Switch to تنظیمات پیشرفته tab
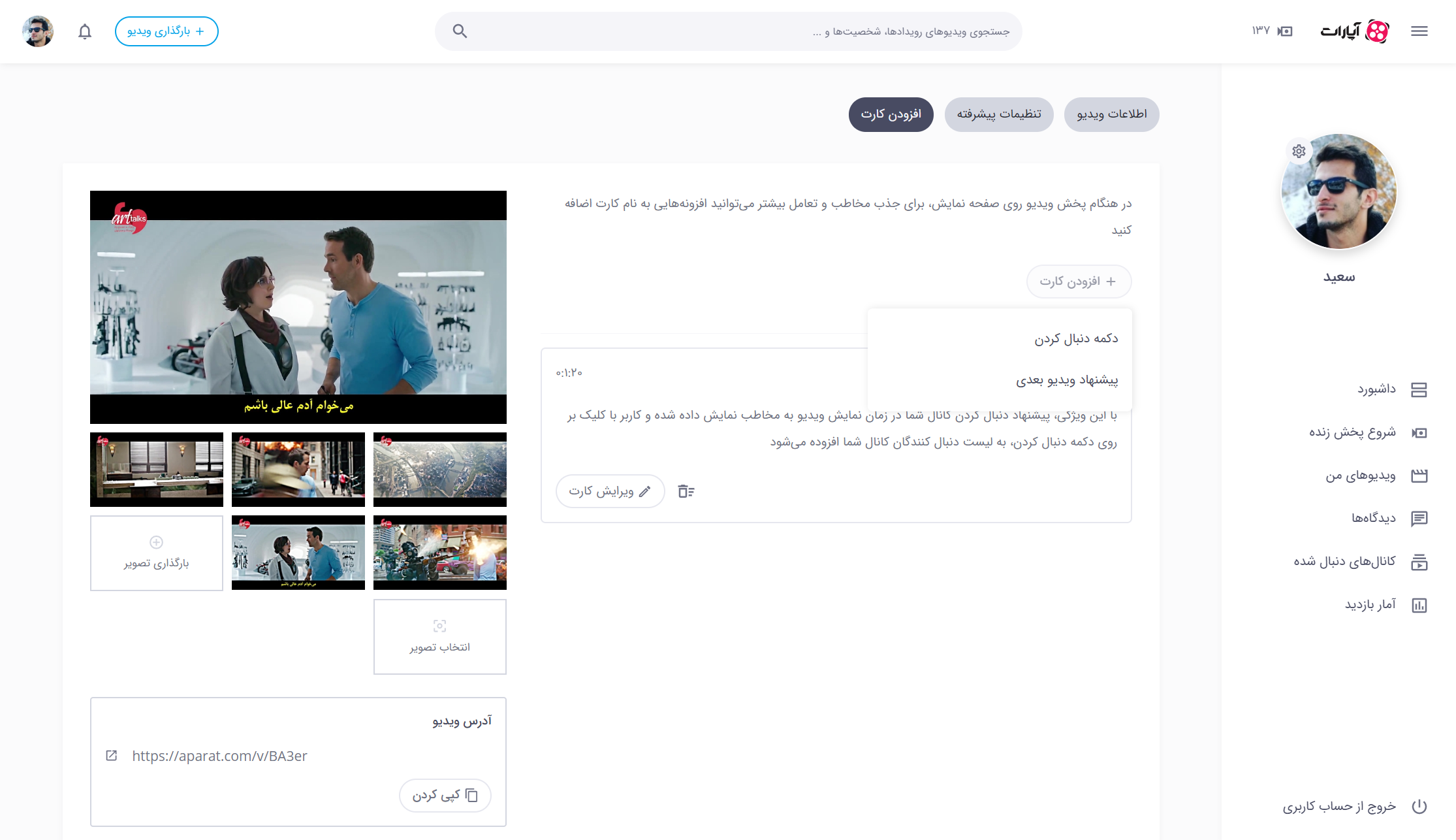Viewport: 1456px width, 840px height. click(998, 114)
